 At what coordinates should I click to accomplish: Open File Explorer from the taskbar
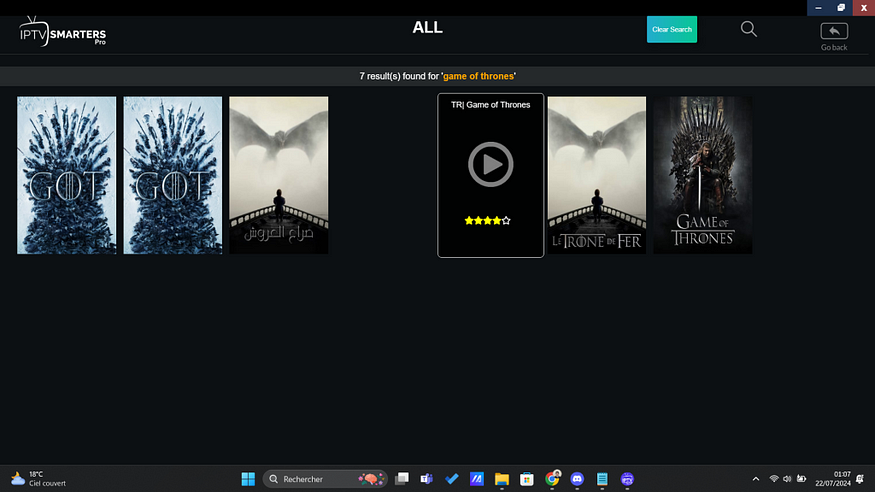pyautogui.click(x=502, y=479)
